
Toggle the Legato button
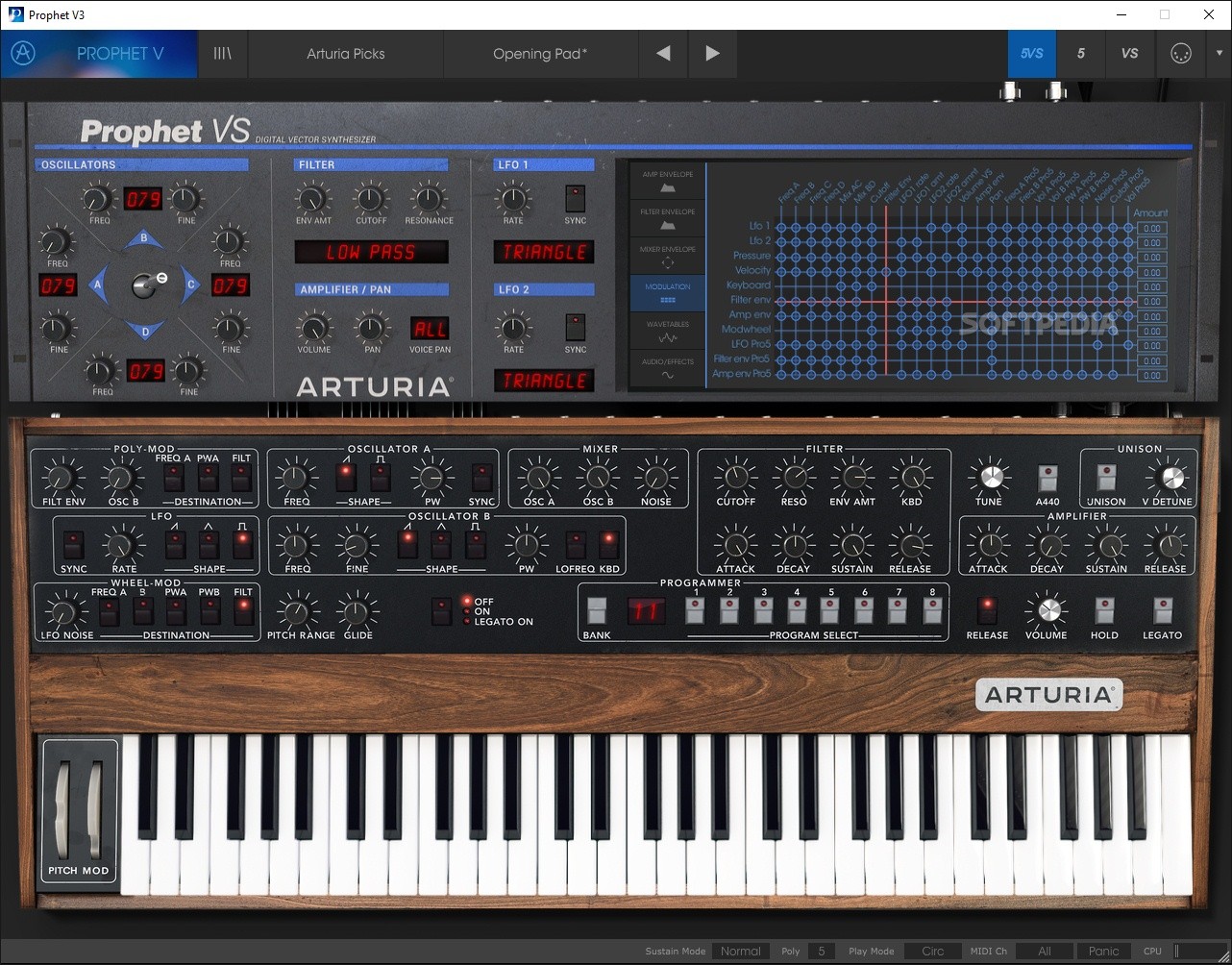(1163, 611)
